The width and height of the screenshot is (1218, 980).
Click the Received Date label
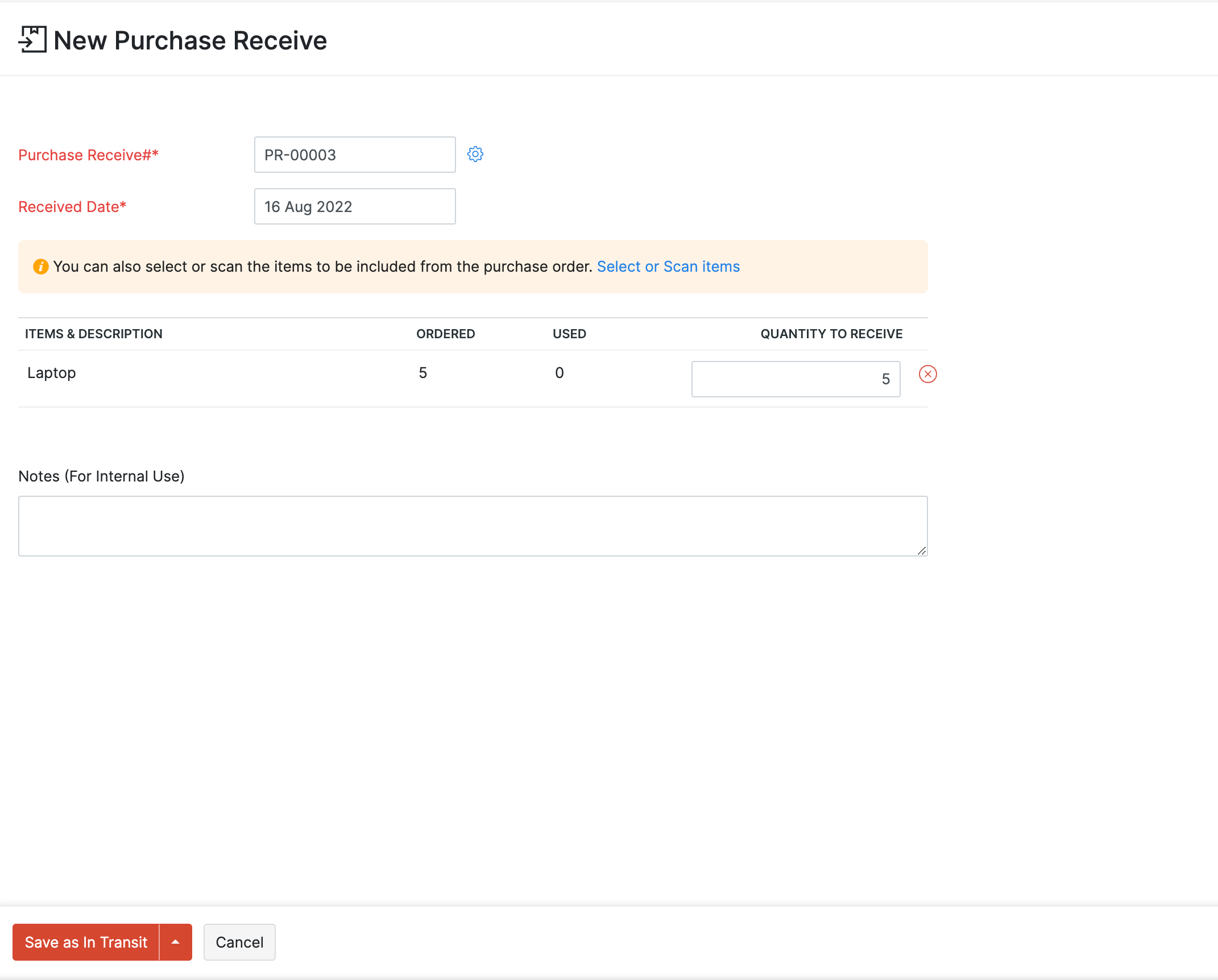tap(72, 207)
